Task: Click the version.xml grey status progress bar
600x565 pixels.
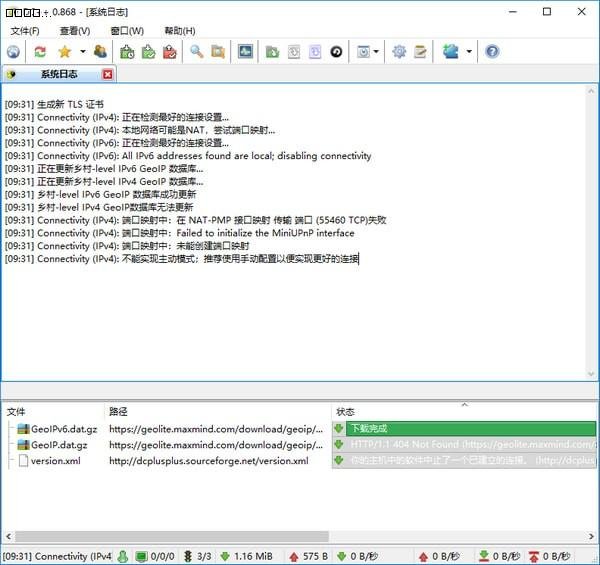Action: (471, 461)
